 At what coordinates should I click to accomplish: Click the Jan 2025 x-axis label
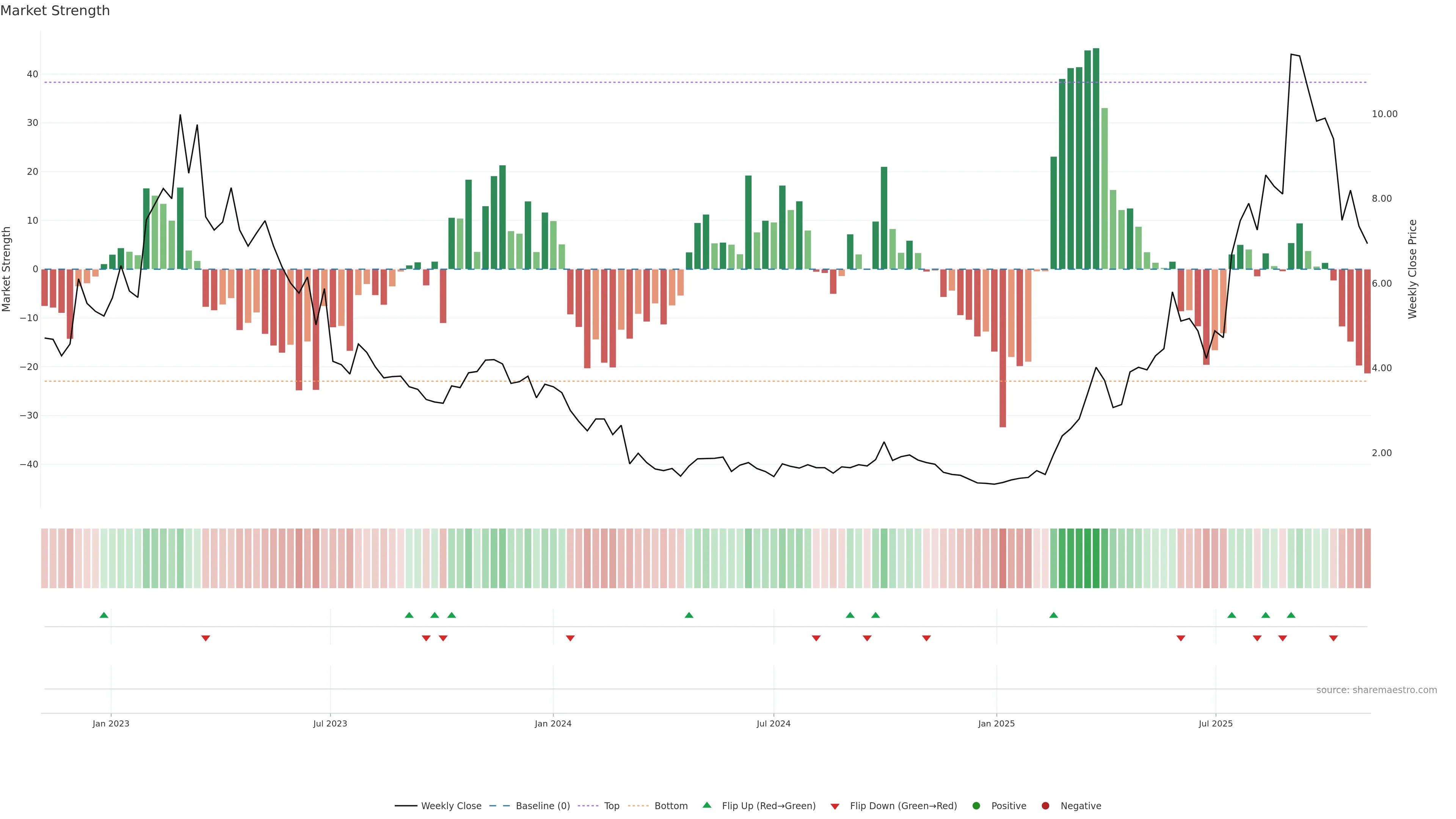click(x=996, y=723)
